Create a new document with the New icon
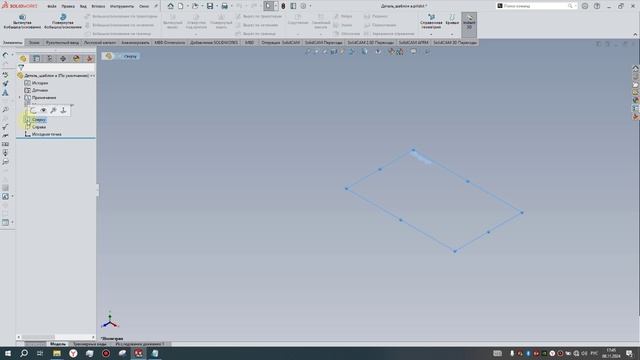Viewport: 640px width, 360px height. click(180, 6)
